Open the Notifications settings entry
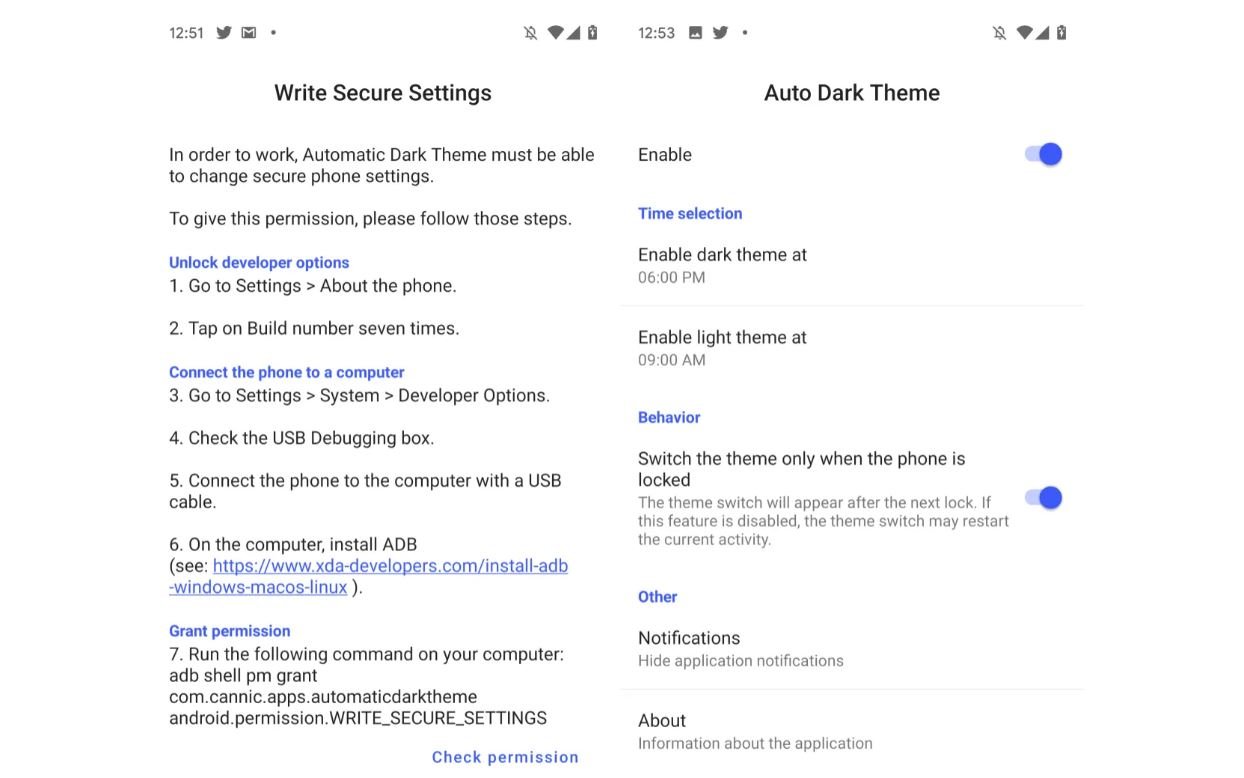Image resolution: width=1244 pixels, height=778 pixels. 740,649
